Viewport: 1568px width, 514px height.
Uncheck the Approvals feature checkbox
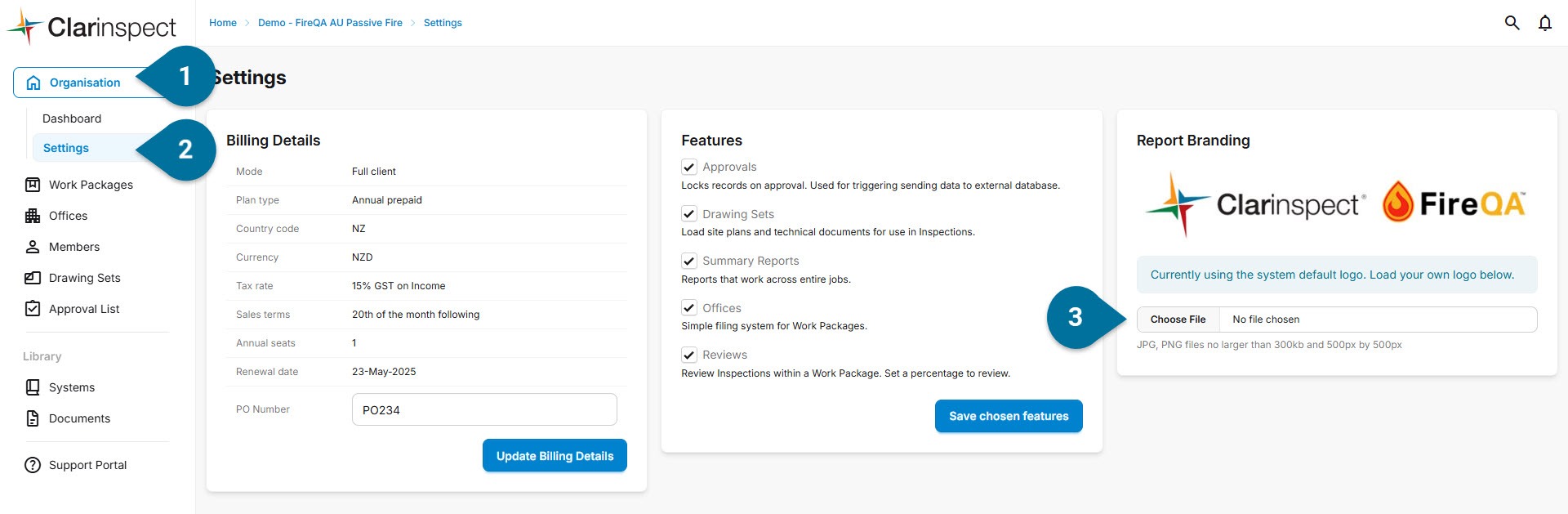pos(689,167)
